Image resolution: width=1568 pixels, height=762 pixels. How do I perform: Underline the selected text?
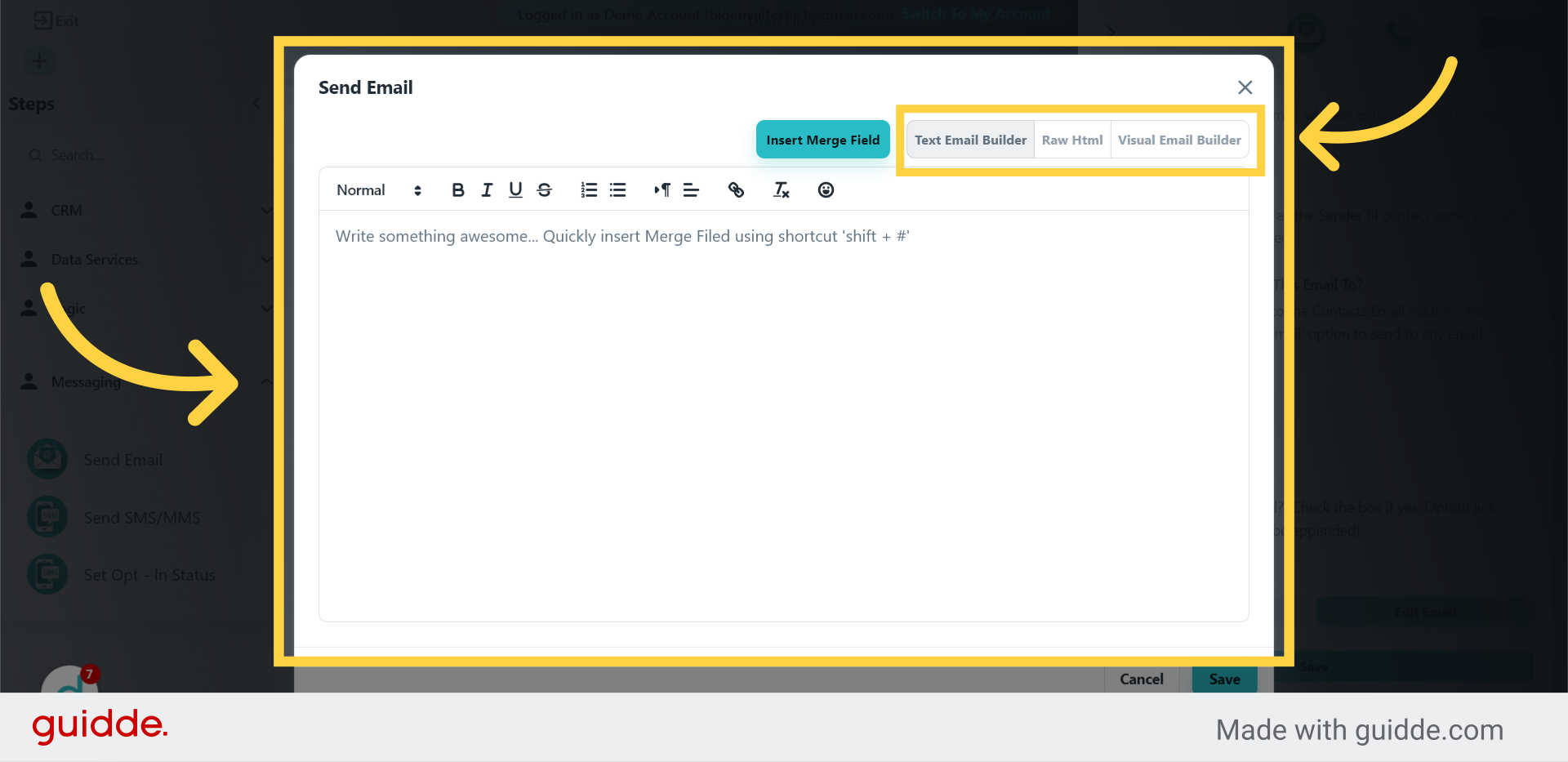(515, 190)
